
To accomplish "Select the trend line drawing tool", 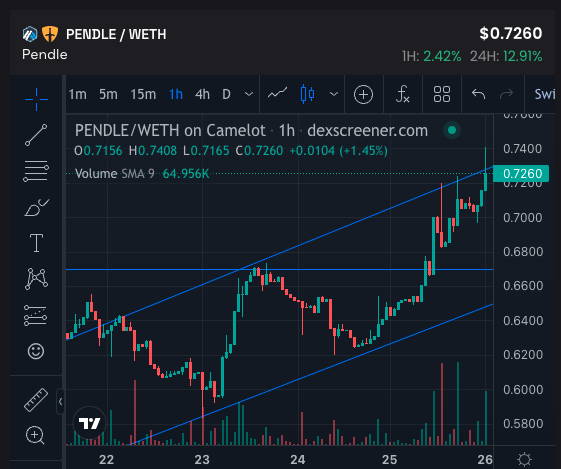I will (x=36, y=135).
